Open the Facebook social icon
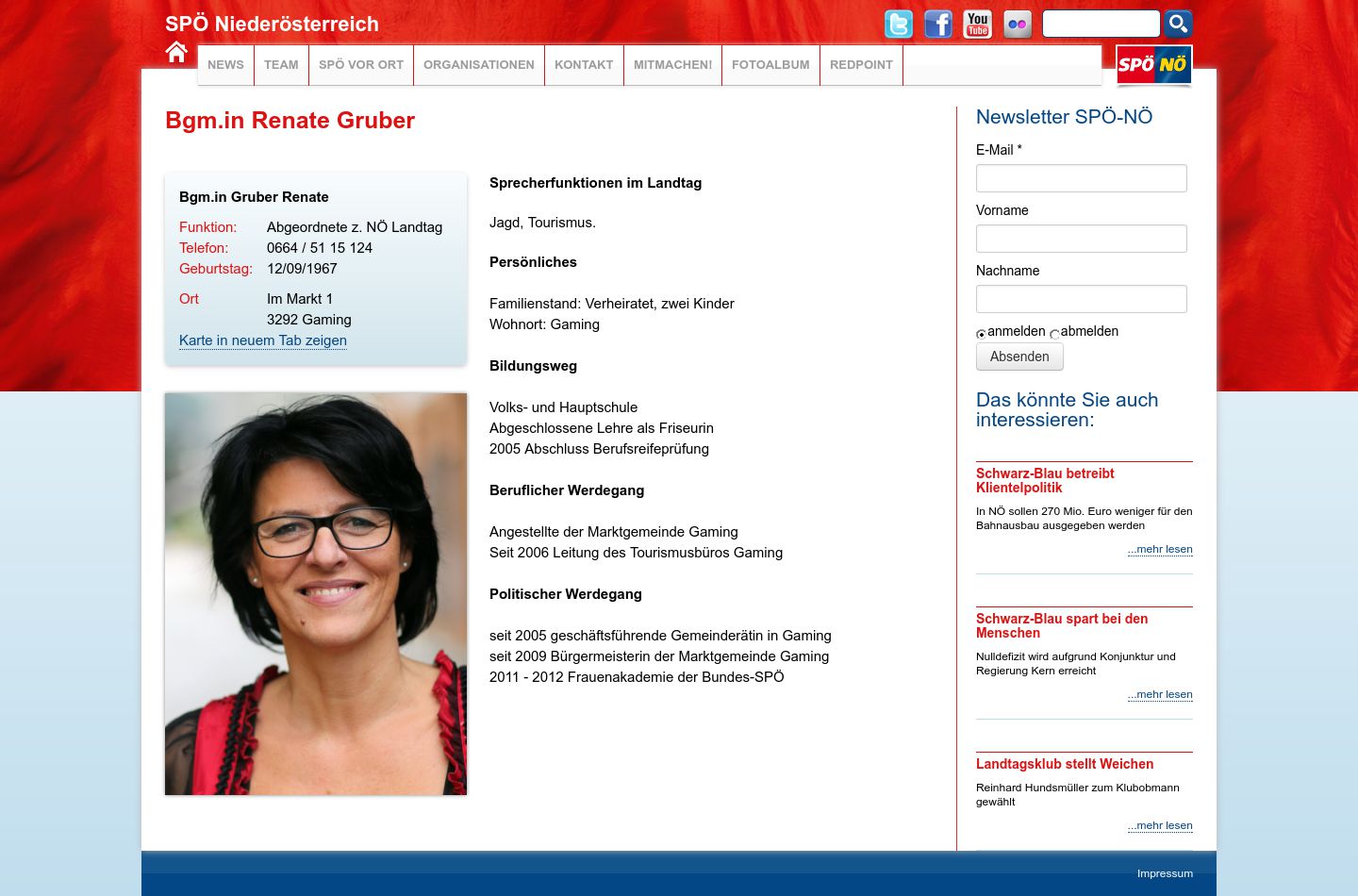Viewport: 1358px width, 896px height. pos(938,24)
